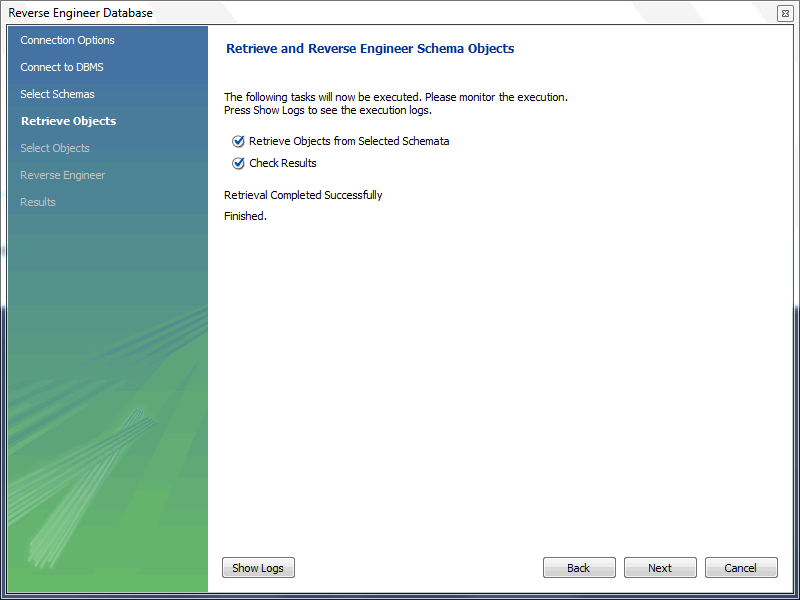The height and width of the screenshot is (600, 800).
Task: Click the highlighted Retrieve Objects step
Action: (68, 121)
